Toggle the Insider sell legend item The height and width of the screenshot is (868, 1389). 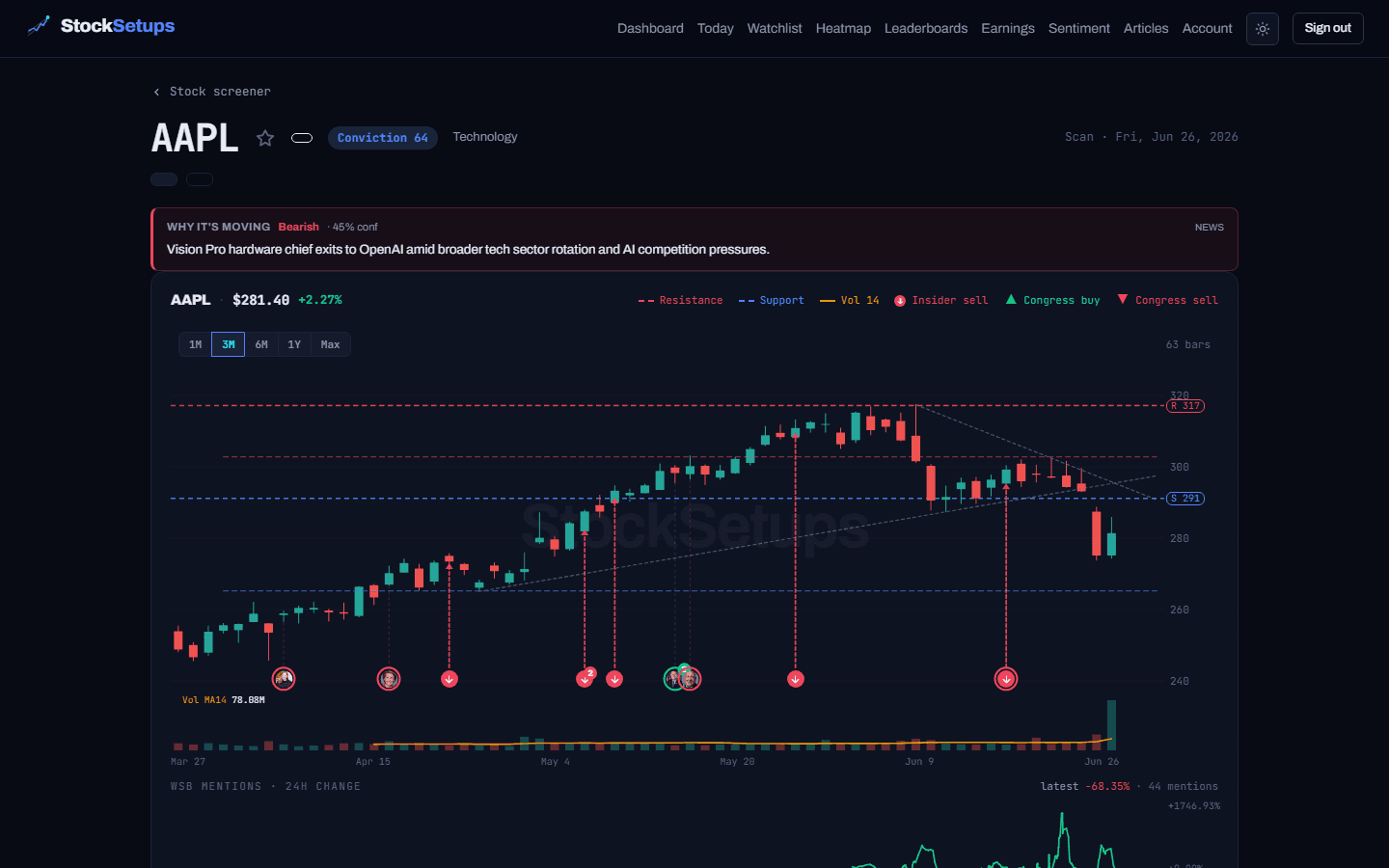(941, 301)
